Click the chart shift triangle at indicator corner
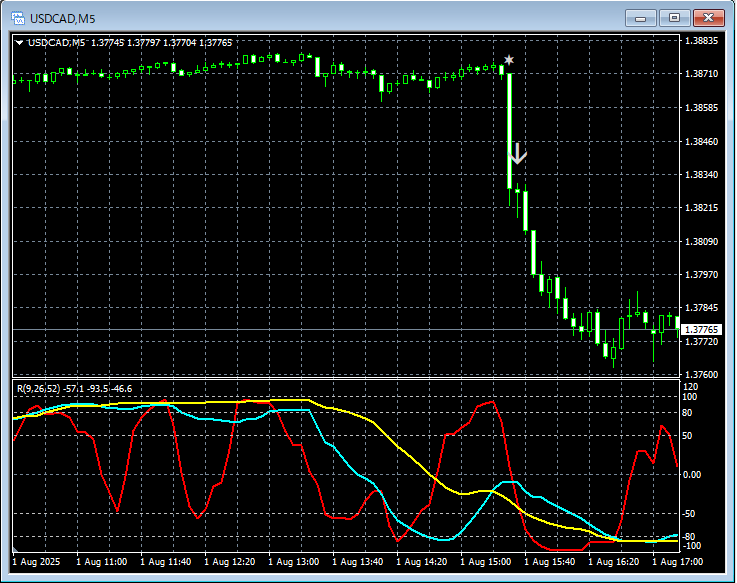 tap(16, 549)
